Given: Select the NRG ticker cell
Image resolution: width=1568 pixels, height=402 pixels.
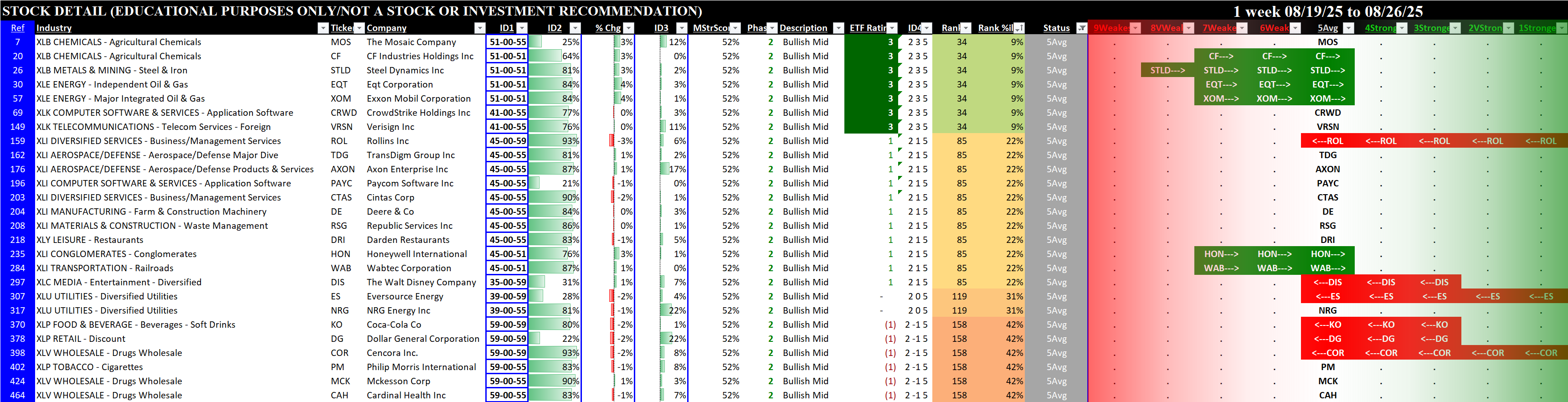Looking at the screenshot, I should tap(339, 311).
